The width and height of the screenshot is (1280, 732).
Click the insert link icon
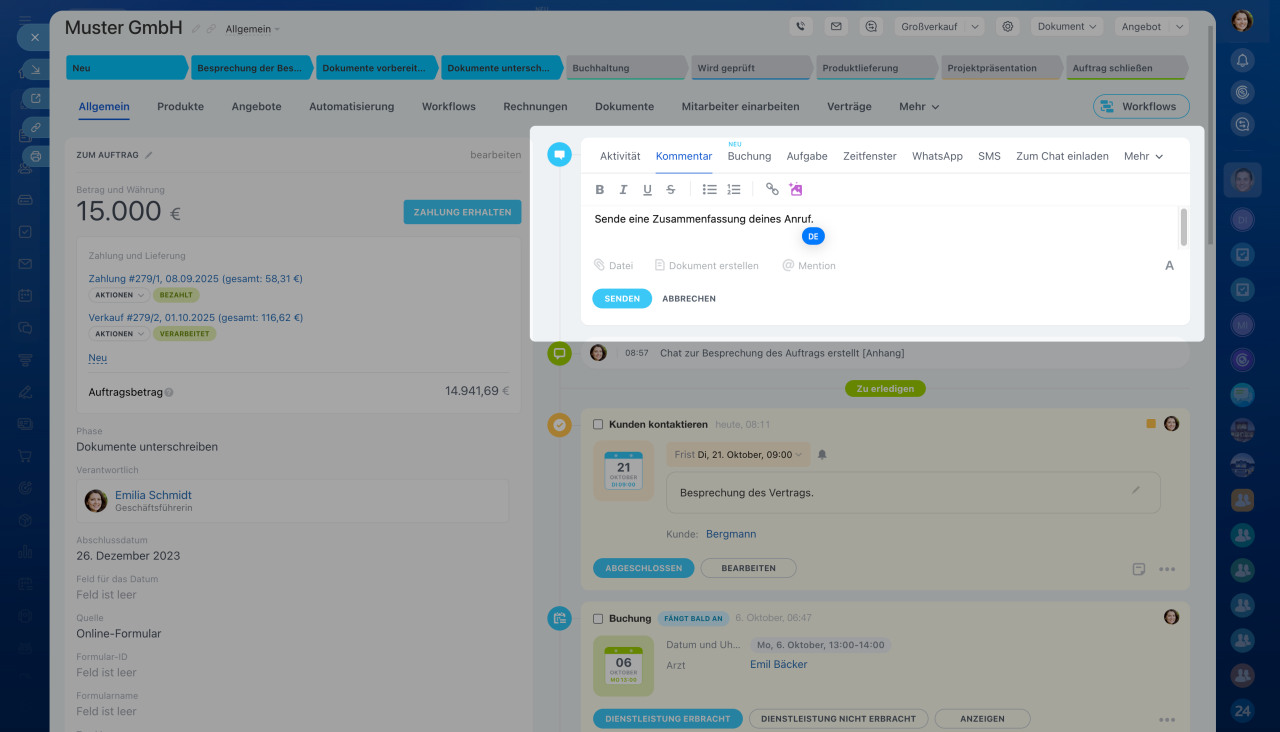pyautogui.click(x=772, y=189)
